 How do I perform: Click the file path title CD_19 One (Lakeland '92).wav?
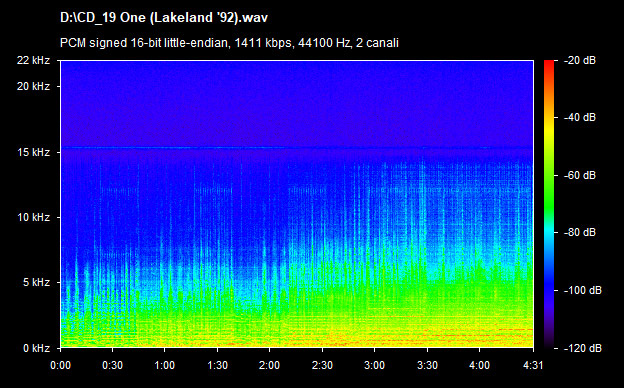[164, 18]
